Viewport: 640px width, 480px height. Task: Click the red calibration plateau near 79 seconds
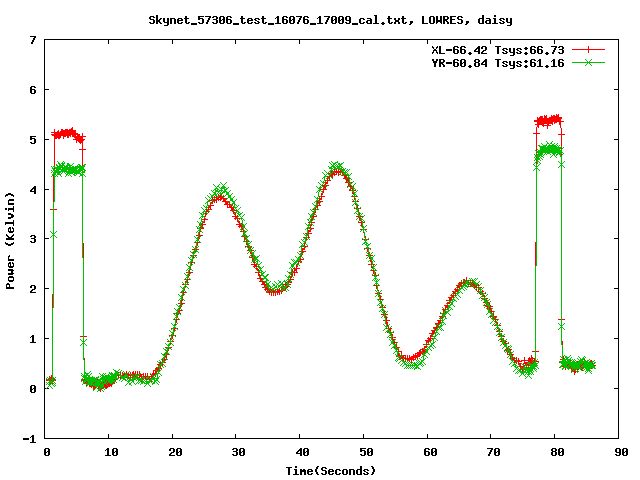pos(549,120)
